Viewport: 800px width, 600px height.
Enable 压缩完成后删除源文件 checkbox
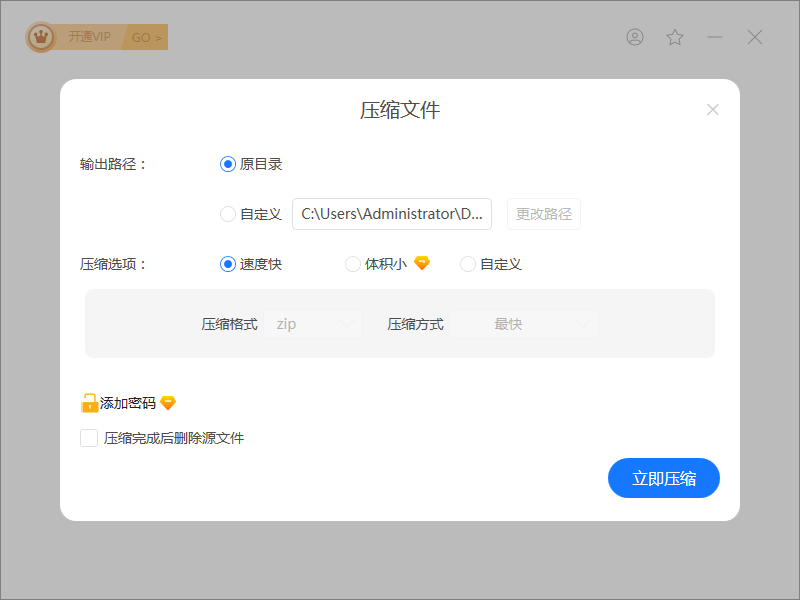tap(89, 438)
